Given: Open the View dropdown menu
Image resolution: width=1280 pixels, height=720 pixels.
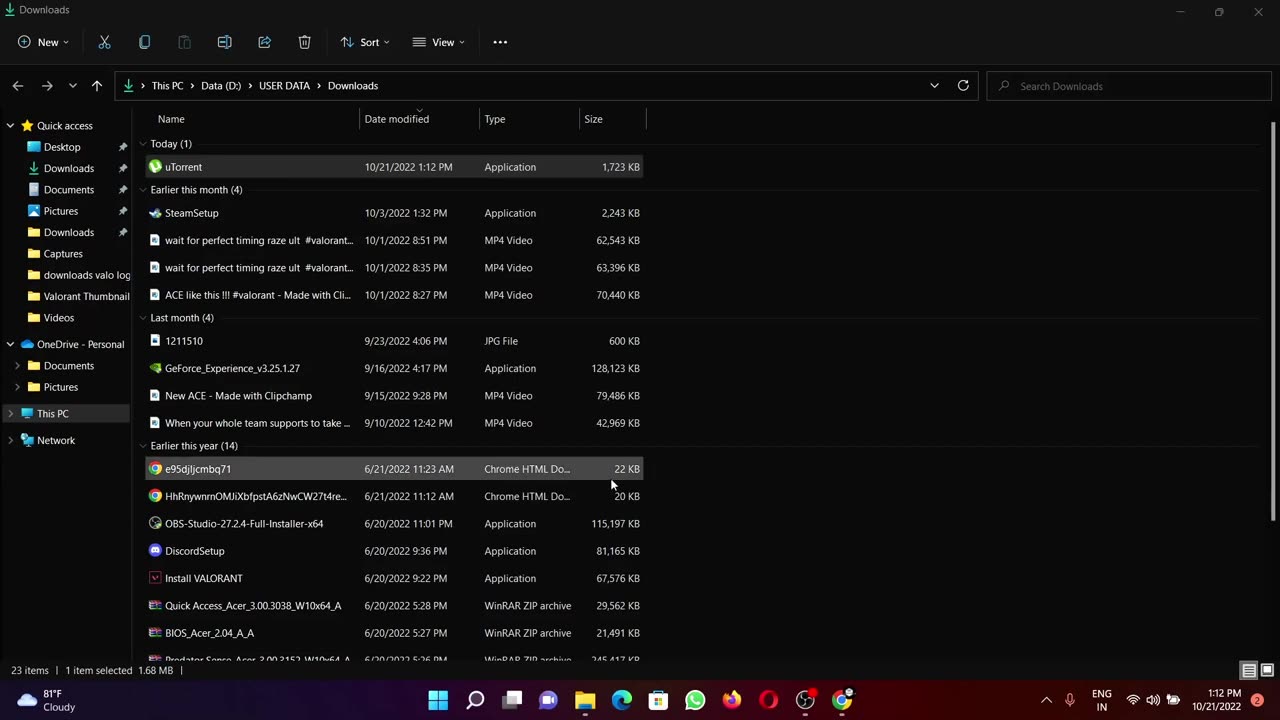Looking at the screenshot, I should tap(438, 42).
